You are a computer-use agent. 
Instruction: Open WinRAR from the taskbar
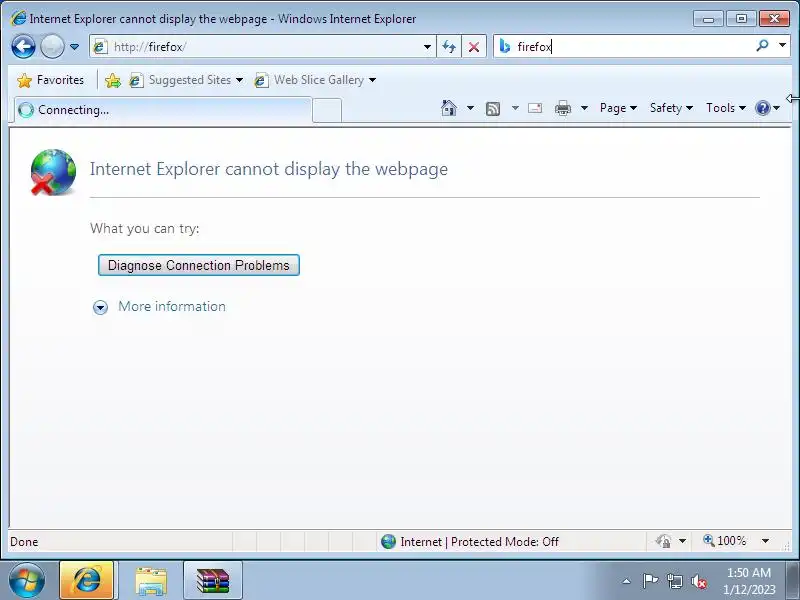click(213, 581)
